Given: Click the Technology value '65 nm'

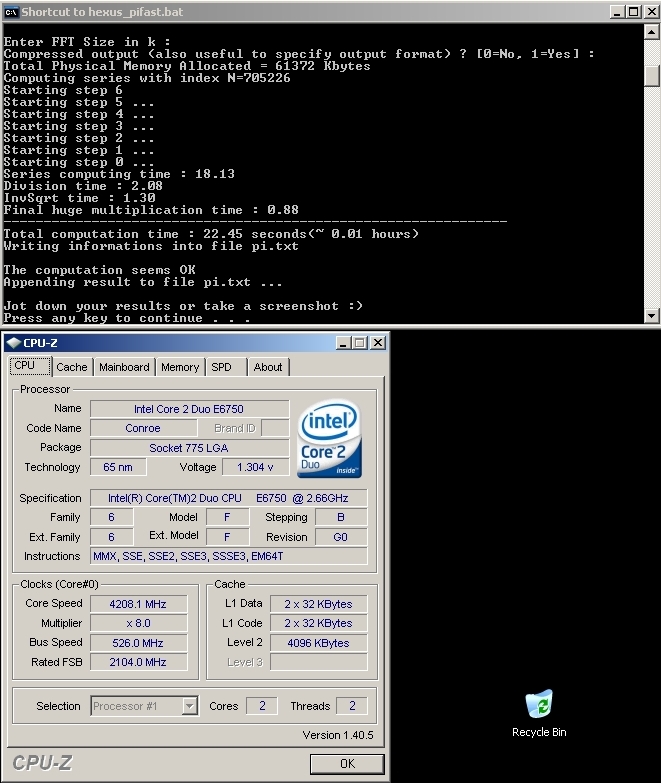Looking at the screenshot, I should point(118,467).
